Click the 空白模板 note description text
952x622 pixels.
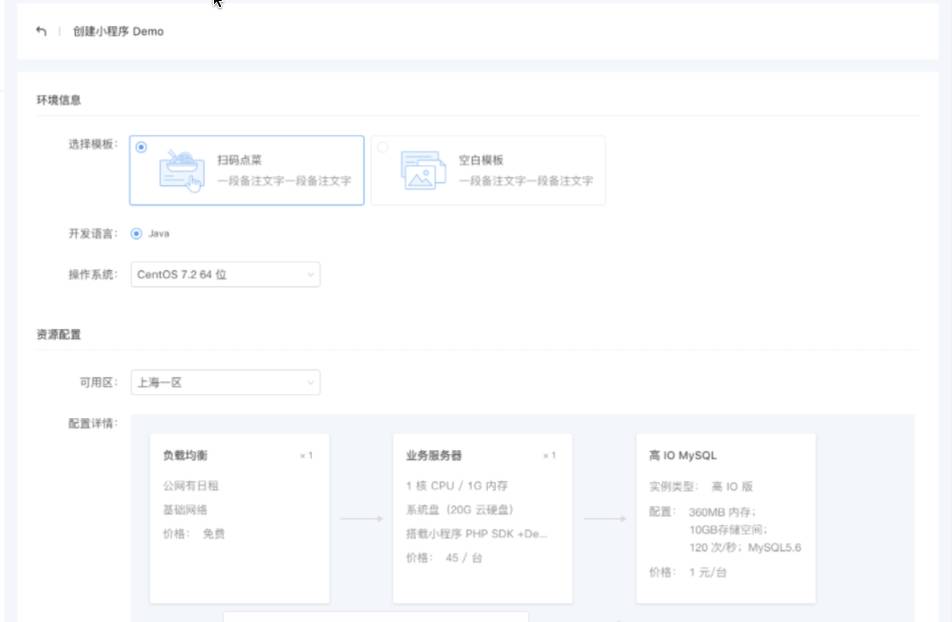tap(526, 181)
